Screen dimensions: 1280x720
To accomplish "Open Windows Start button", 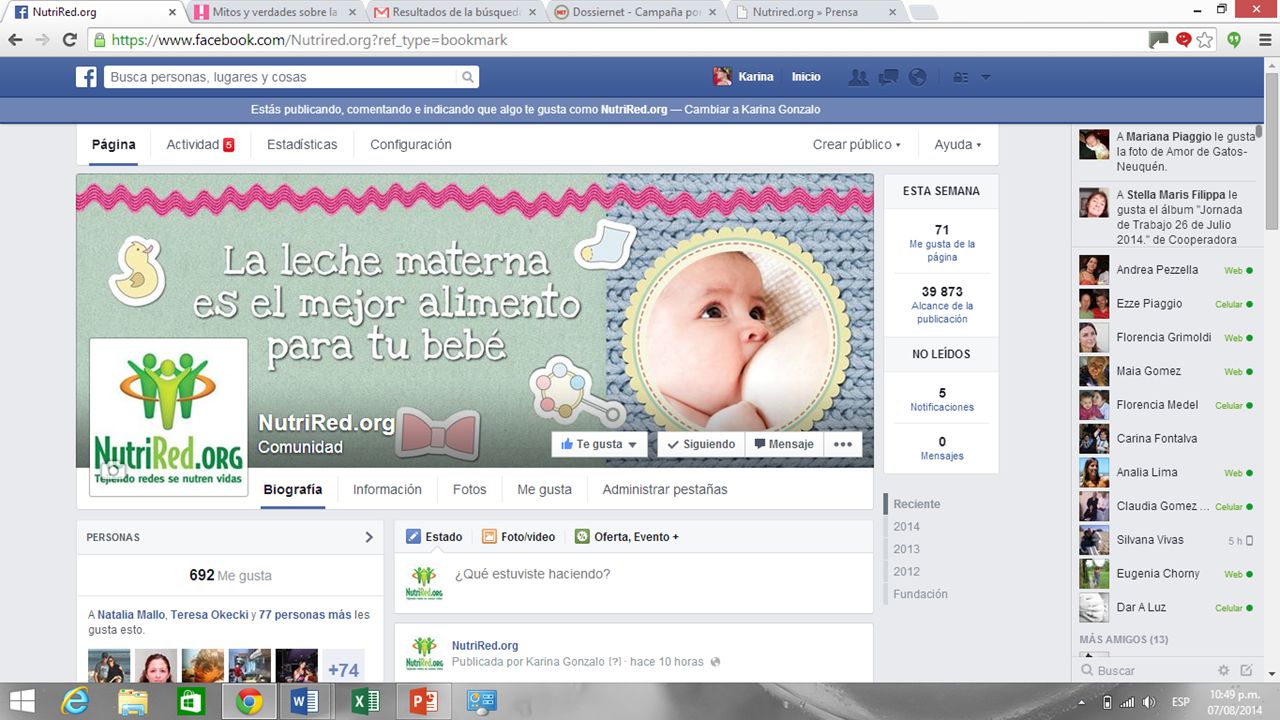I will [22, 701].
